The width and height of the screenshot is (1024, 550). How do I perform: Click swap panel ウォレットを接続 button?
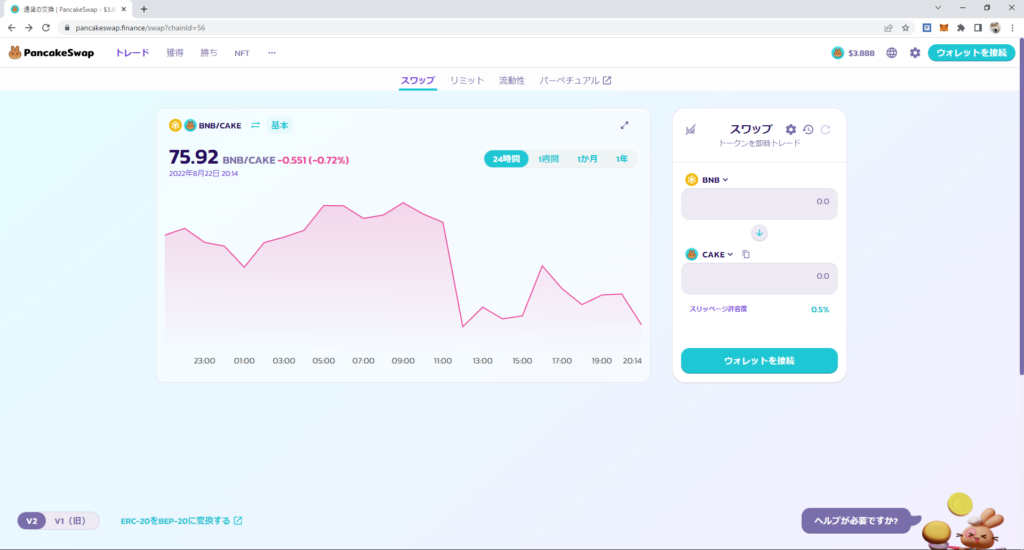tap(759, 361)
